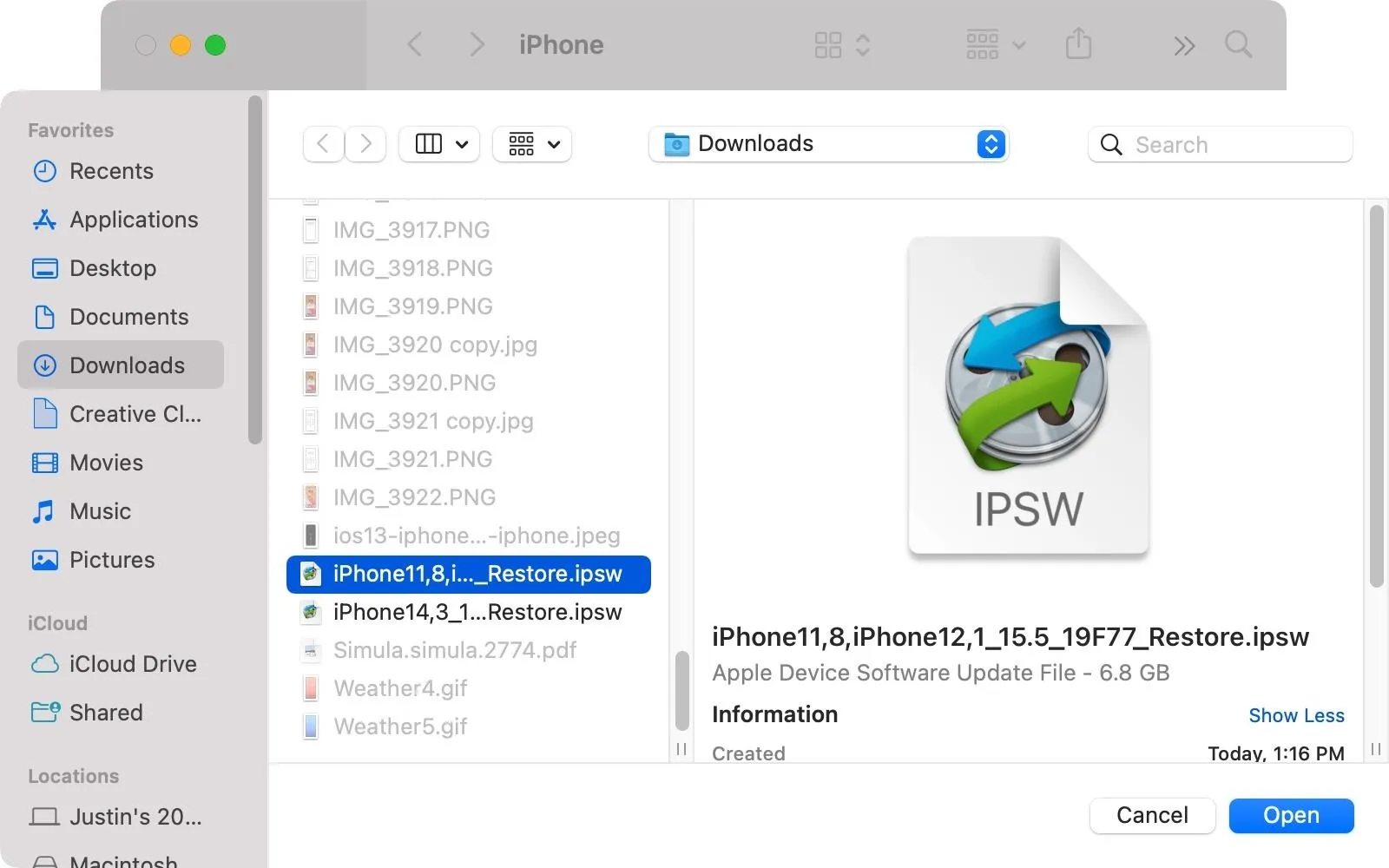The image size is (1389, 868).
Task: Select iPhone11,8,i..._Restore.ipsw file row
Action: (x=469, y=574)
